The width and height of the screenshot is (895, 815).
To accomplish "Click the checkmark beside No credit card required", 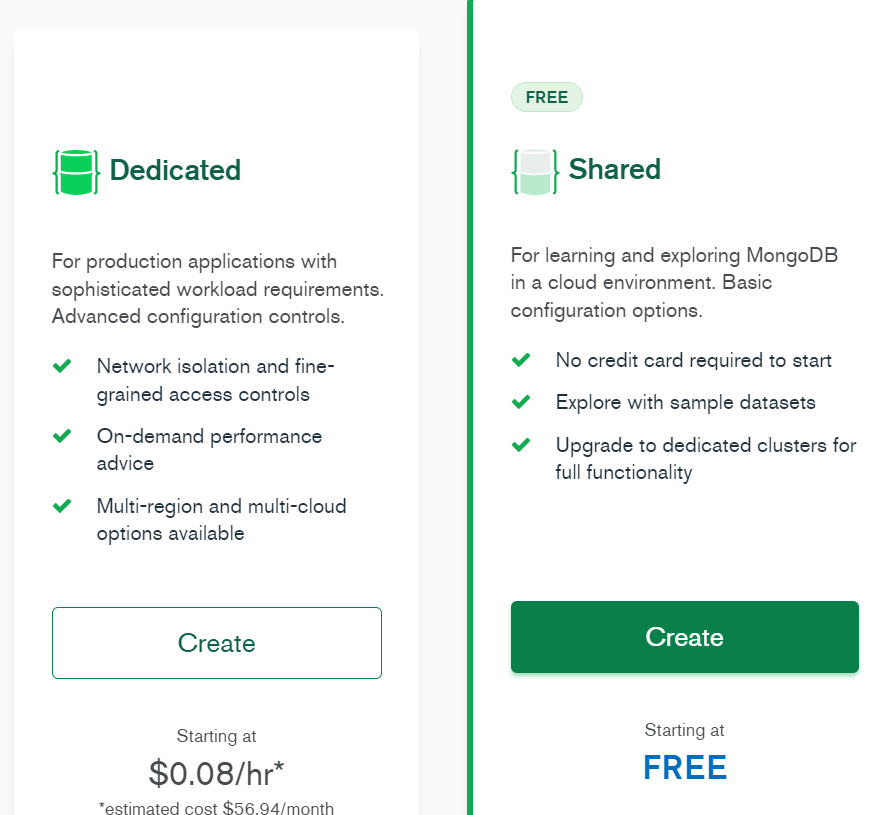I will tap(521, 360).
